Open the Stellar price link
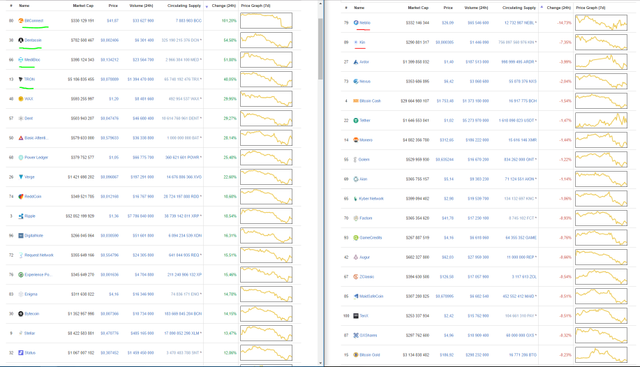This screenshot has height=367, width=640. 109,333
